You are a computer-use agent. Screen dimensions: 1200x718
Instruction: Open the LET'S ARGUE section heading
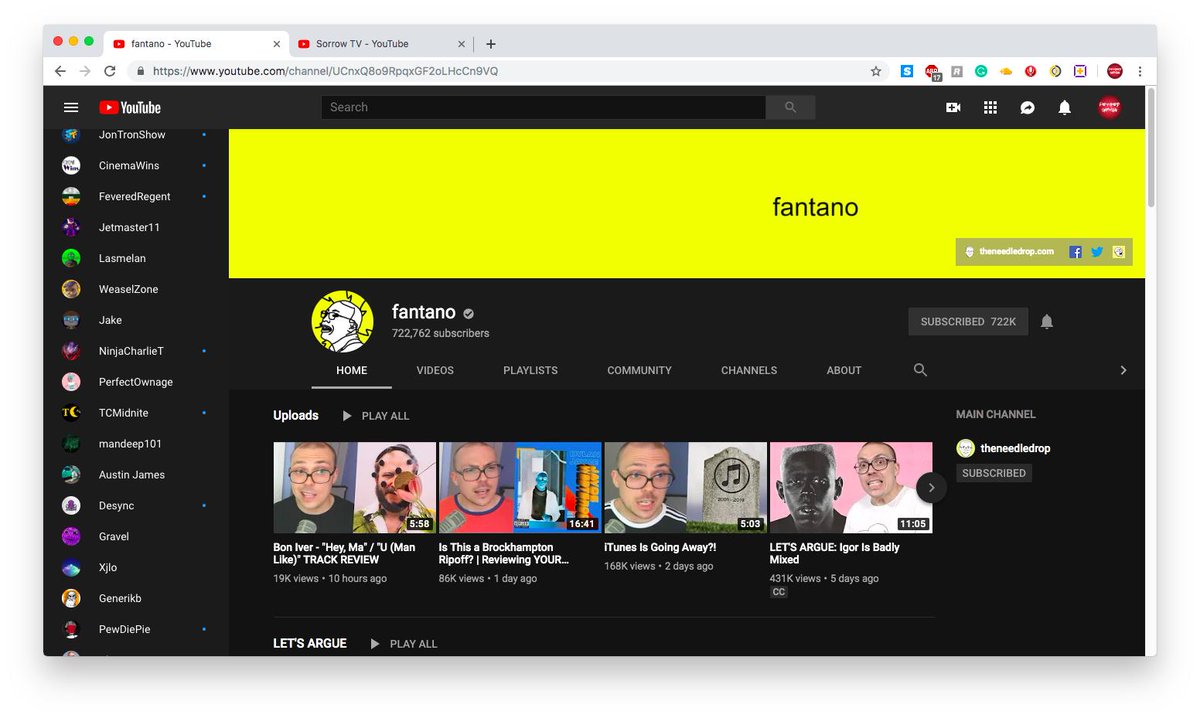310,643
